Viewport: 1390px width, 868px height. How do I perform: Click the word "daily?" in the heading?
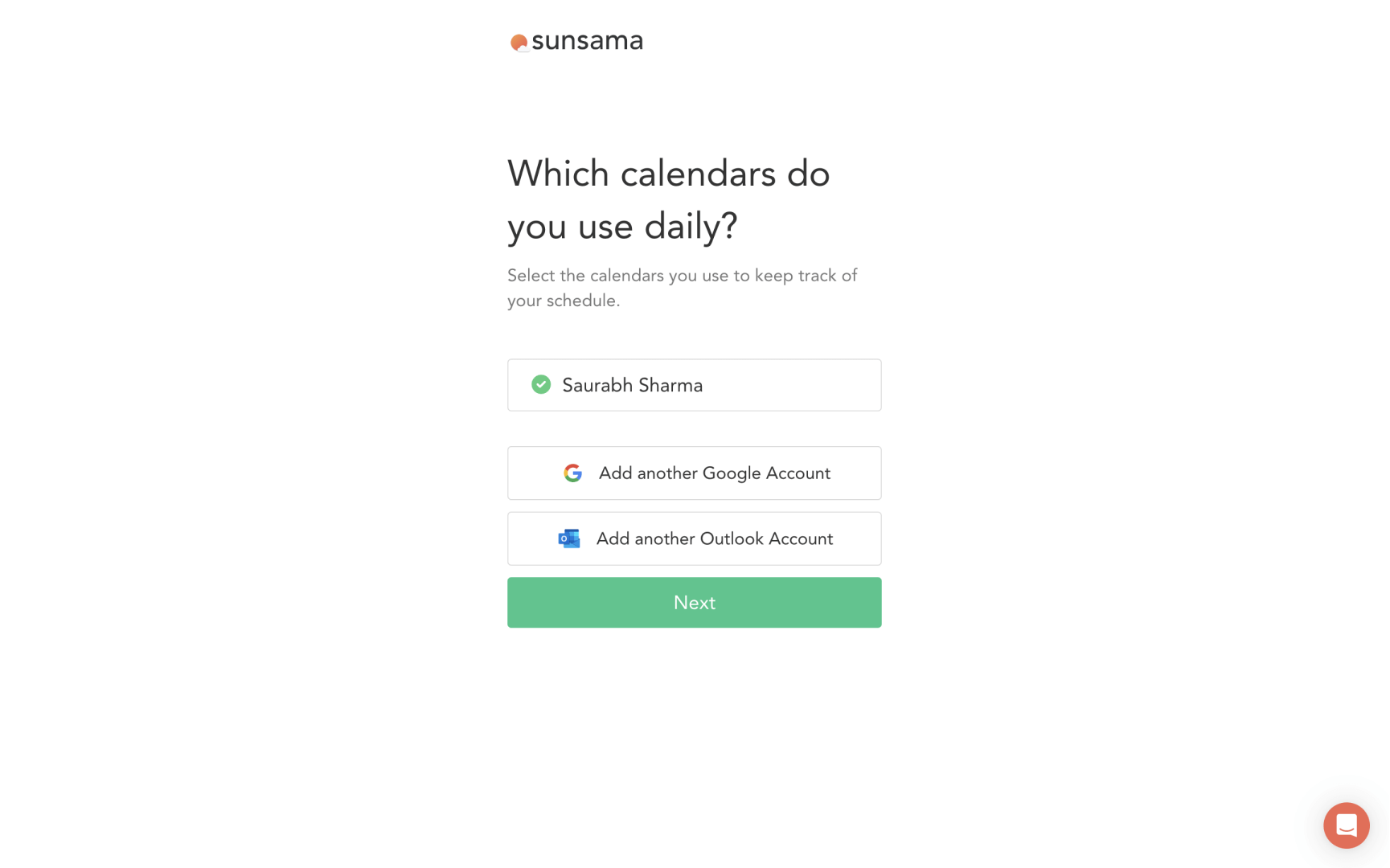(x=691, y=226)
